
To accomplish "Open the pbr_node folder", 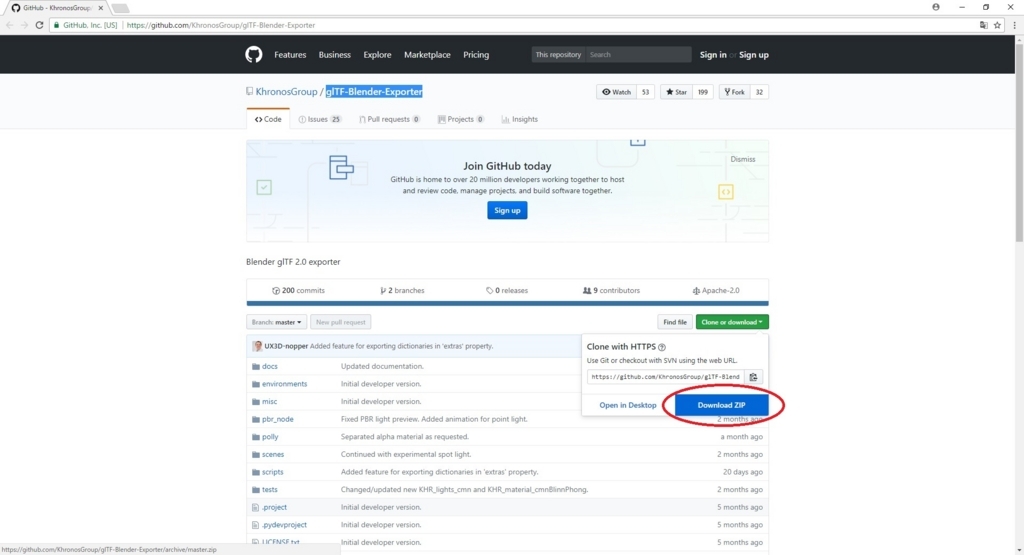I will coord(278,419).
